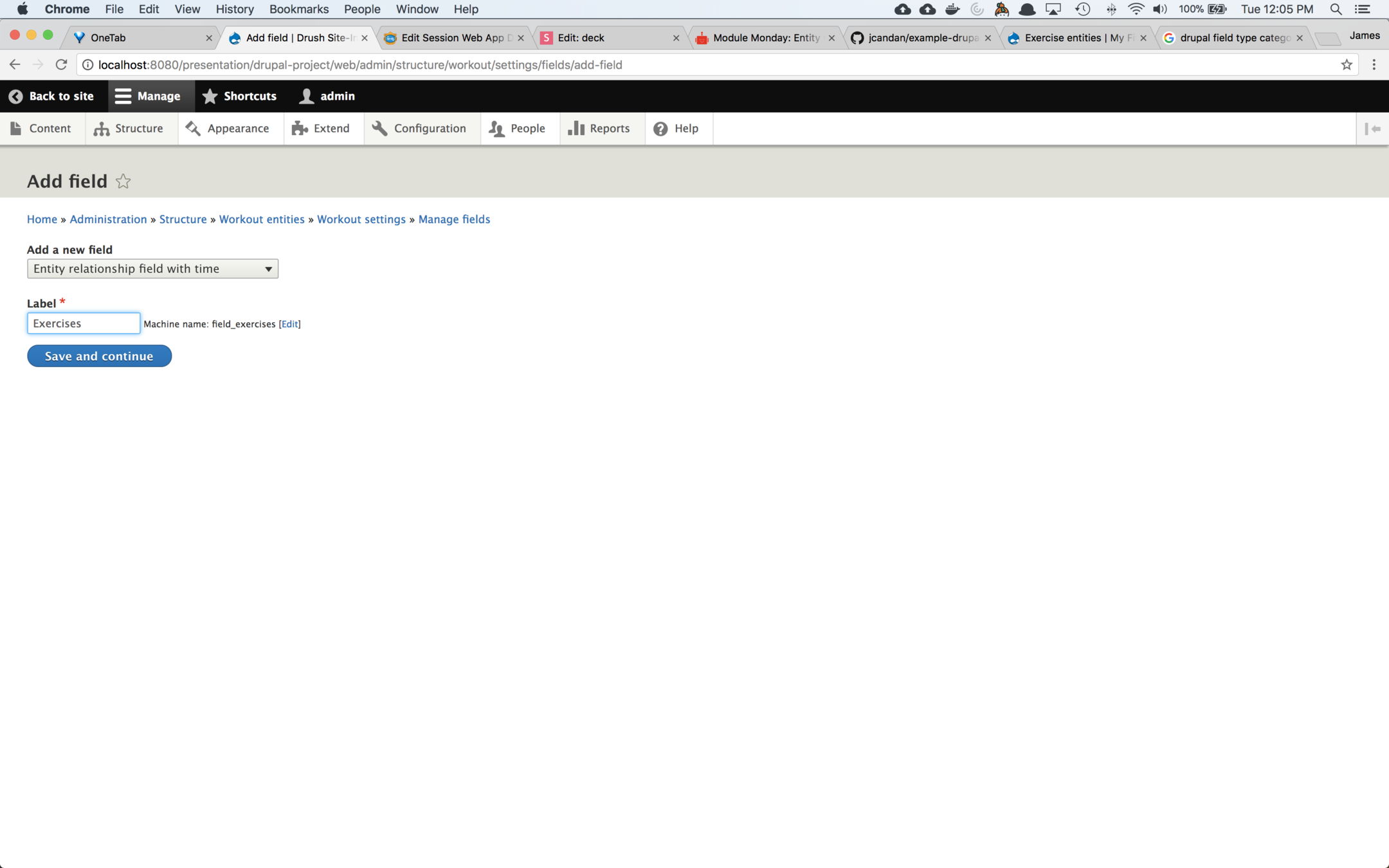
Task: Open Chrome Bookmarks menu in menu bar
Action: tap(298, 9)
